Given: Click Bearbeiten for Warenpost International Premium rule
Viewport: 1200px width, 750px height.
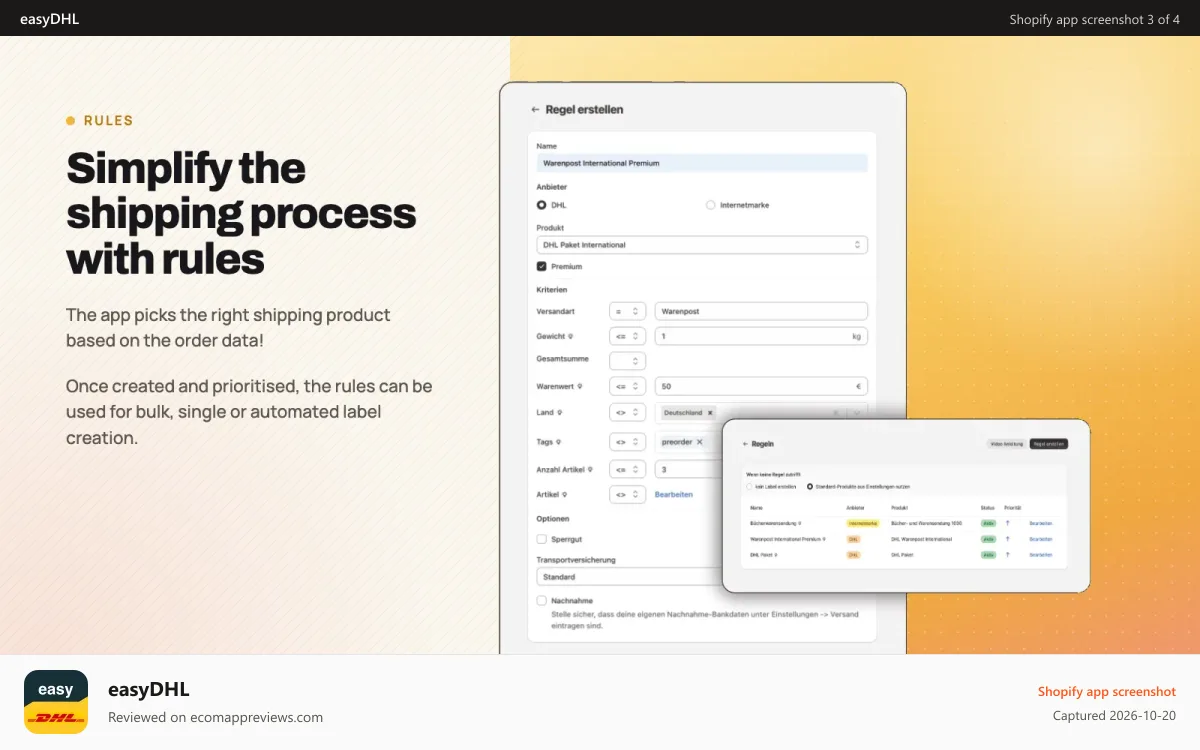Looking at the screenshot, I should (1041, 539).
